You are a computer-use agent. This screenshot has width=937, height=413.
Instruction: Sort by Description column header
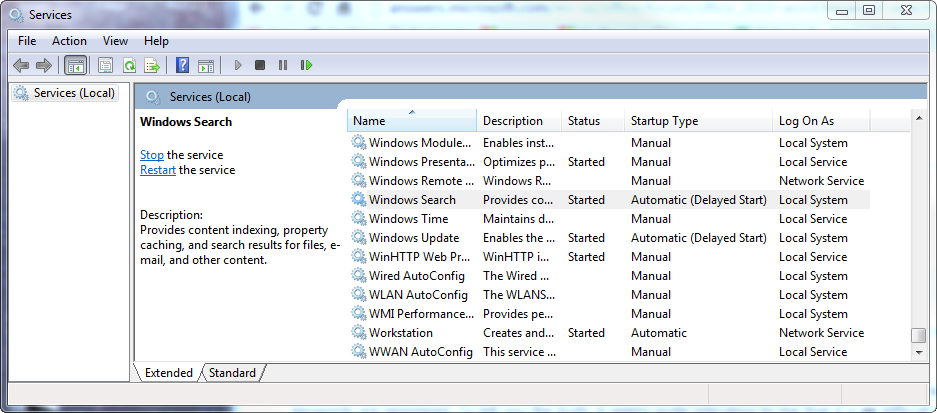(519, 120)
